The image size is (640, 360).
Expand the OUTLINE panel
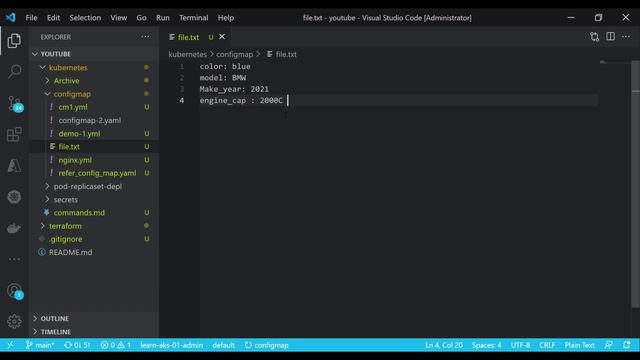click(94, 318)
